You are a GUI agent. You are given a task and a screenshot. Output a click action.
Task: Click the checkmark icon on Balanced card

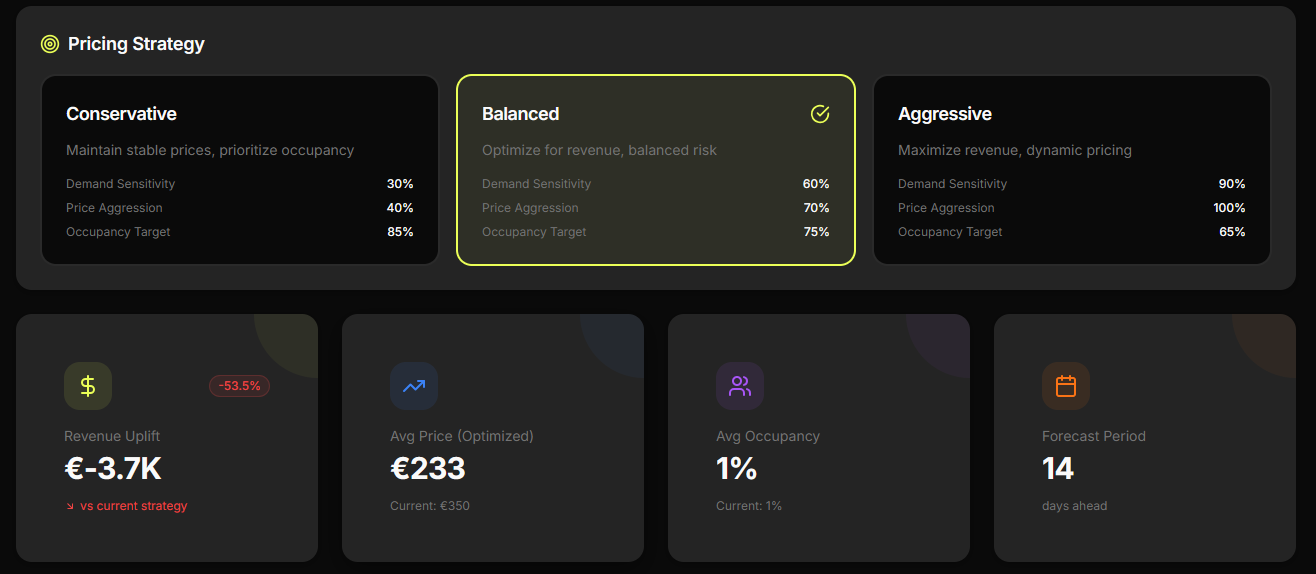point(820,114)
